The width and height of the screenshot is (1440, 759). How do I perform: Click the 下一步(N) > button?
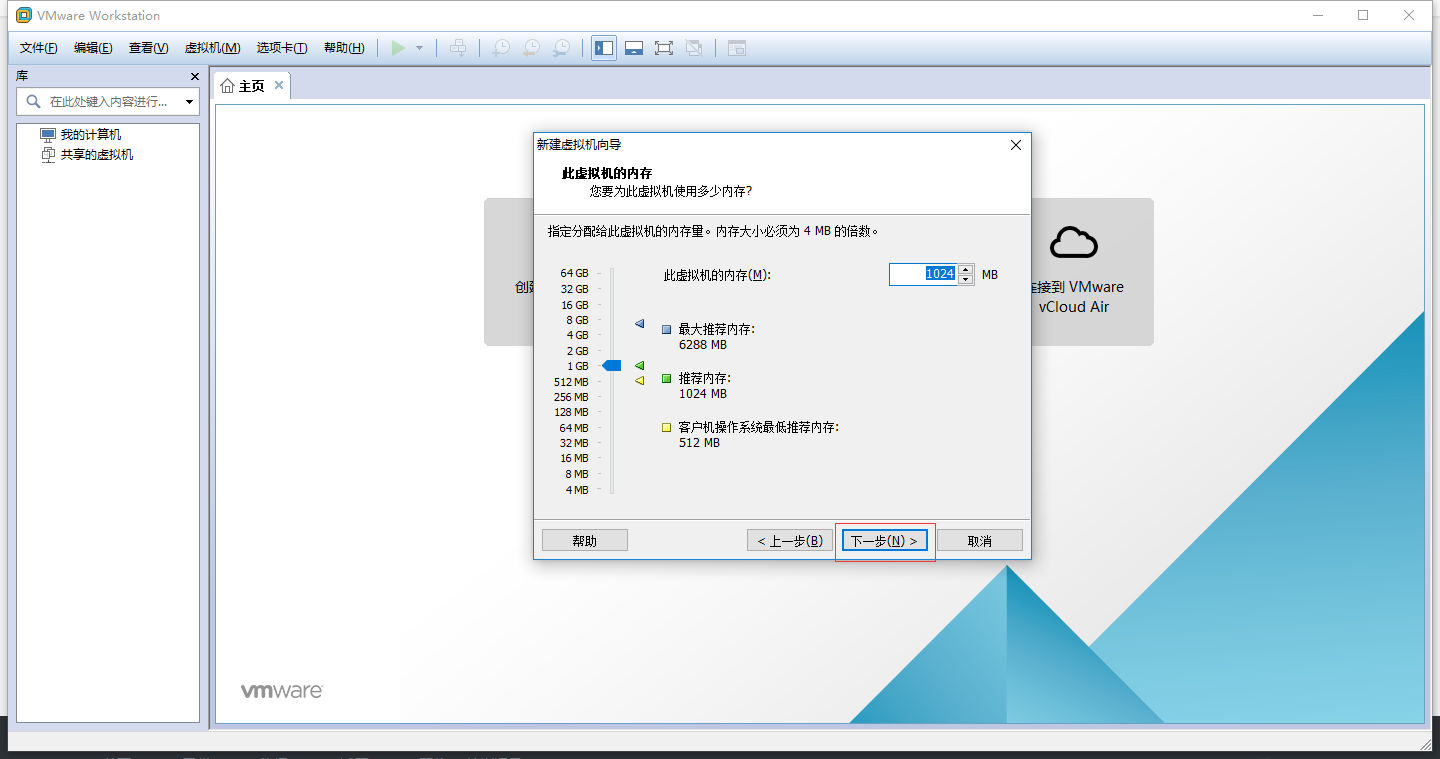pyautogui.click(x=885, y=541)
